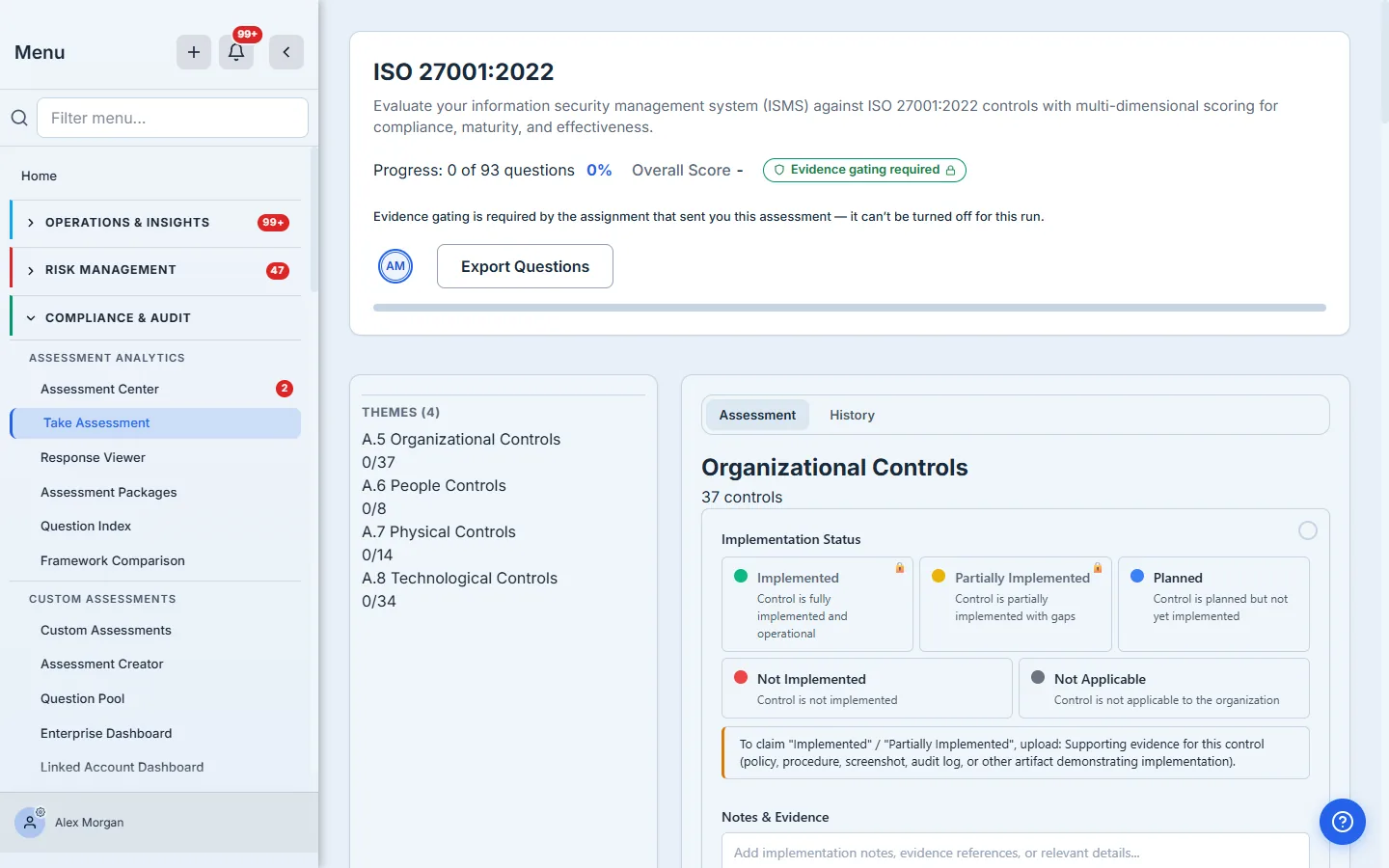This screenshot has height=868, width=1389.
Task: Open Response Viewer
Action: click(155, 458)
